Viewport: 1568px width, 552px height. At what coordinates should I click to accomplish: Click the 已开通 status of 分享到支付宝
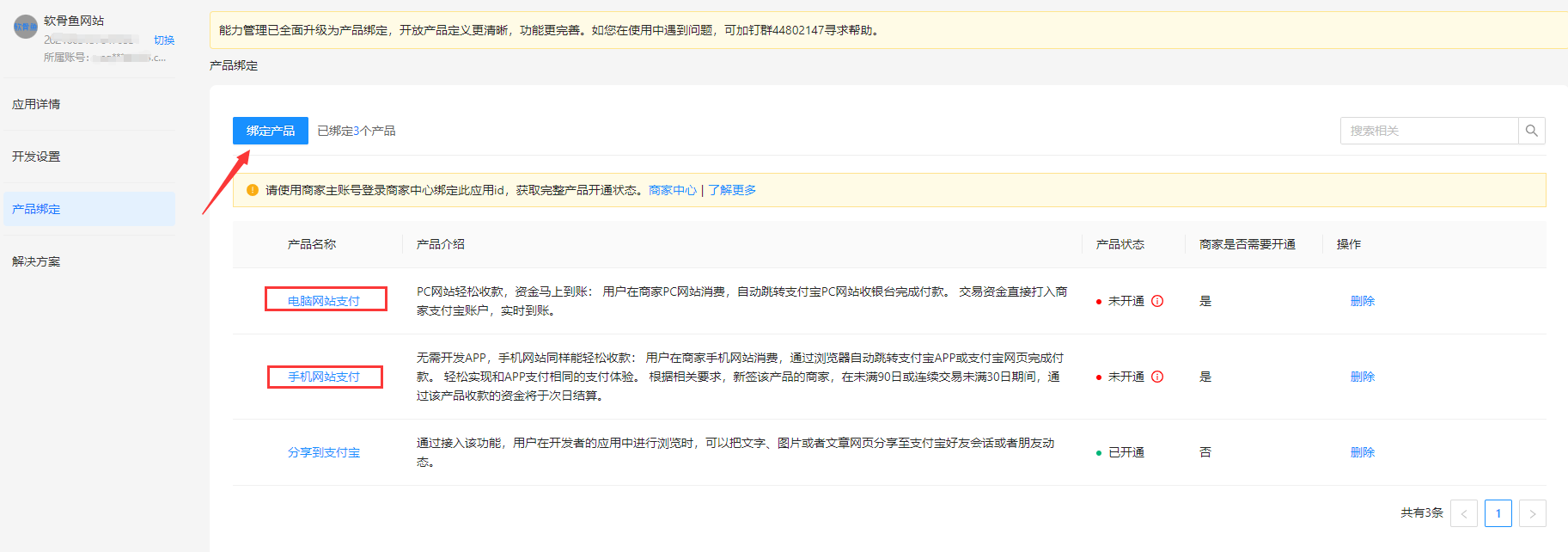[1126, 452]
